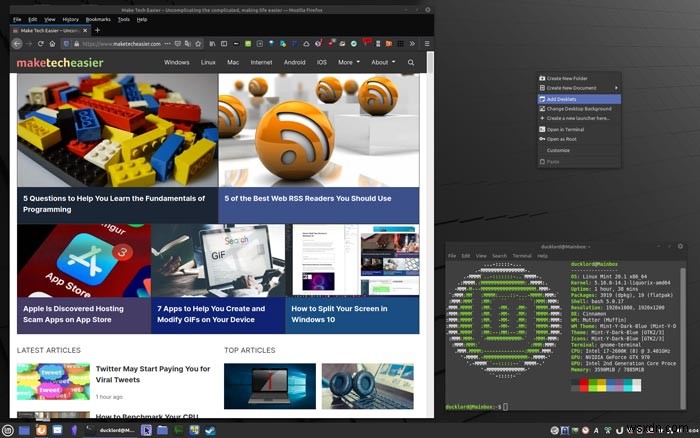700x438 pixels.
Task: Click the scissors tray icon
Action: [608, 430]
